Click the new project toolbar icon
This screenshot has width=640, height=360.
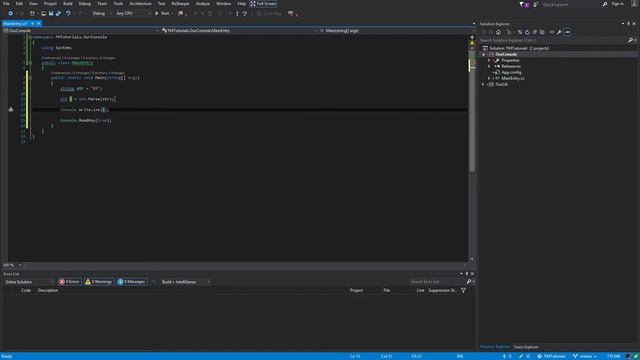32,13
